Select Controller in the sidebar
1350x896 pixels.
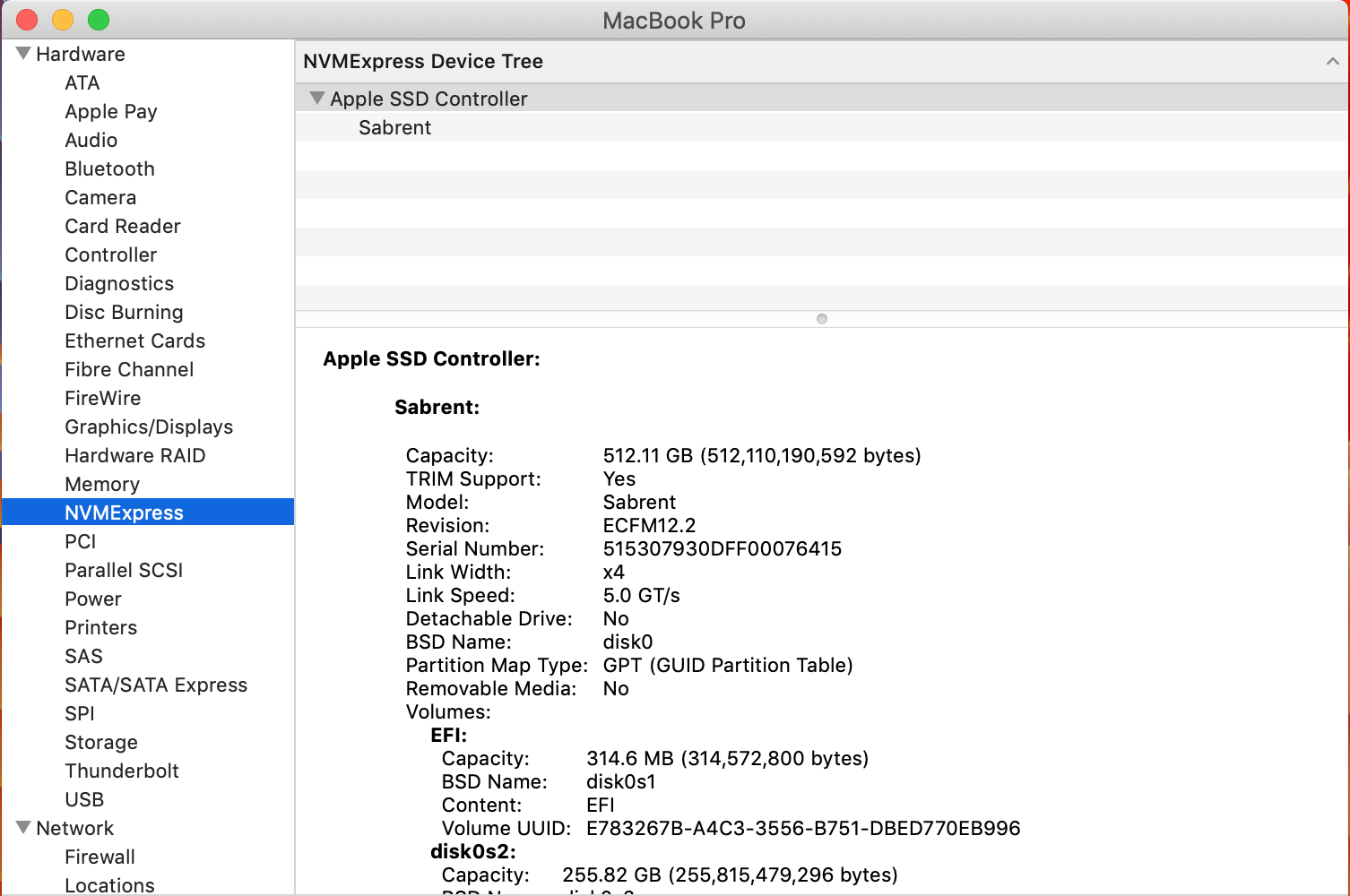pos(111,254)
